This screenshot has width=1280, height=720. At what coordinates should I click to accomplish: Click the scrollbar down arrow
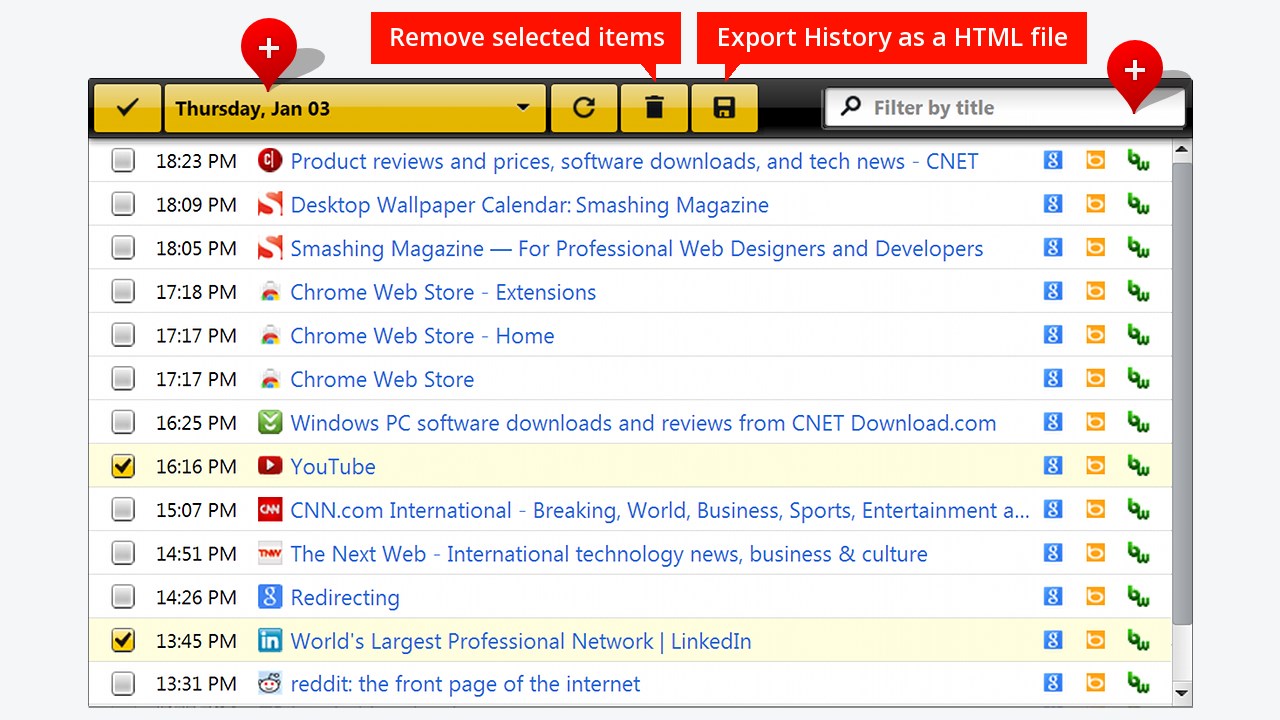tap(1182, 692)
